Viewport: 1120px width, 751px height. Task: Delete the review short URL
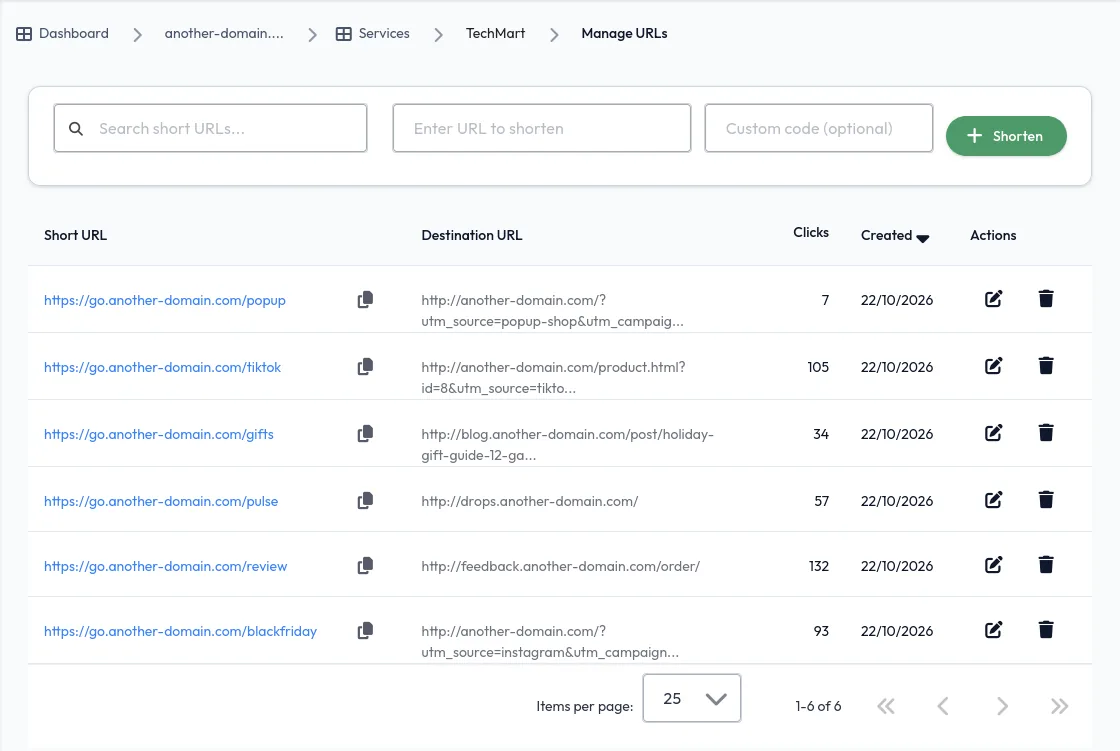[x=1046, y=565]
